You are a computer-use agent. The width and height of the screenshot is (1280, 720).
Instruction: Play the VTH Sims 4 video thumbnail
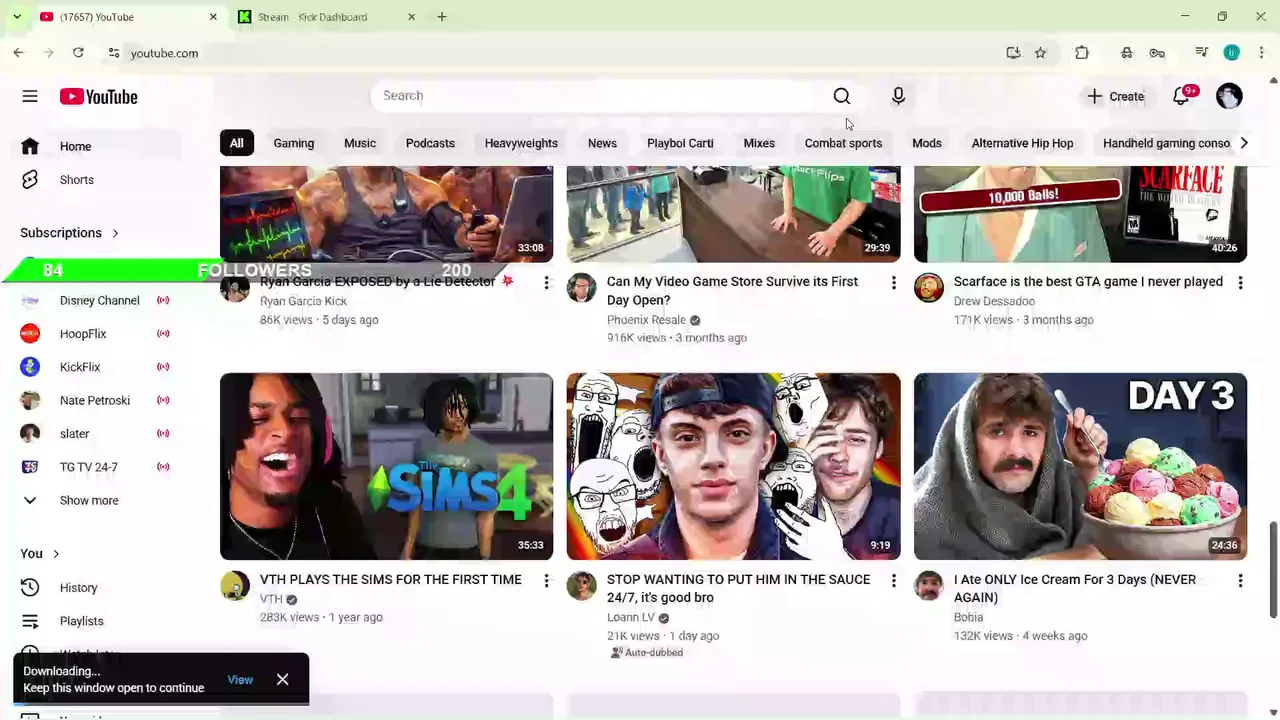point(386,466)
